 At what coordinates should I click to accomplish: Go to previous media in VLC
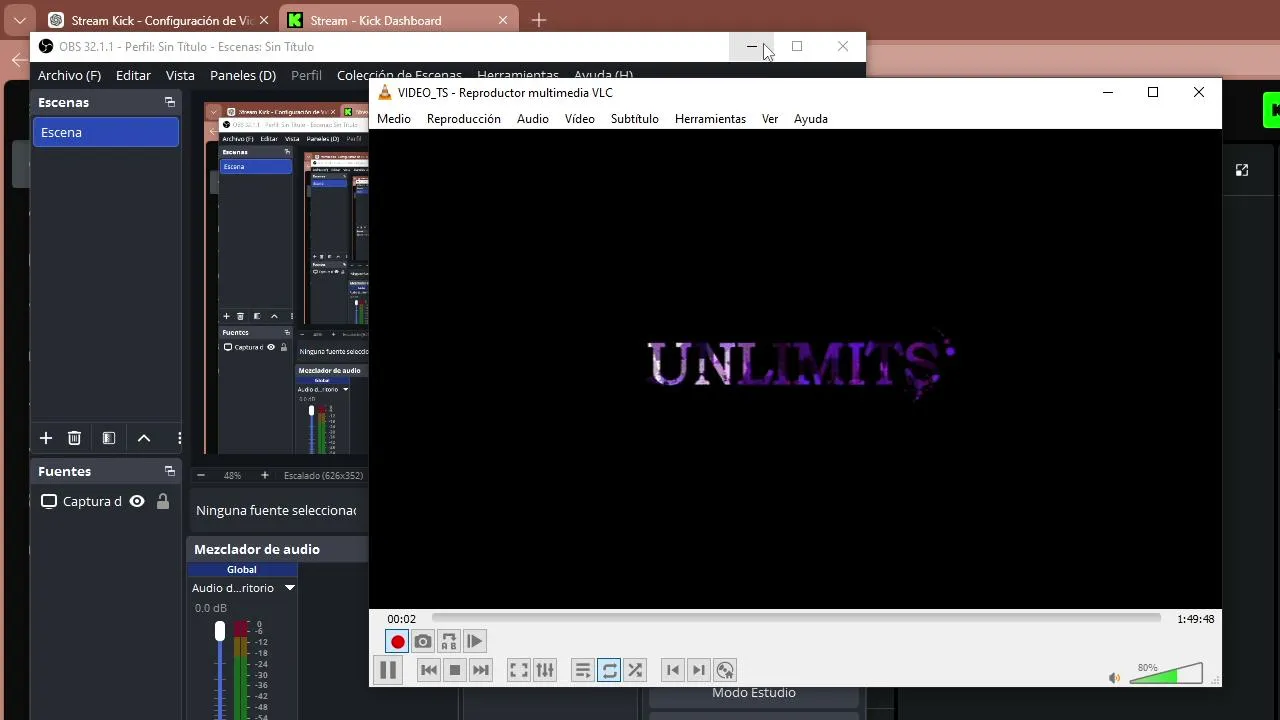click(x=429, y=670)
